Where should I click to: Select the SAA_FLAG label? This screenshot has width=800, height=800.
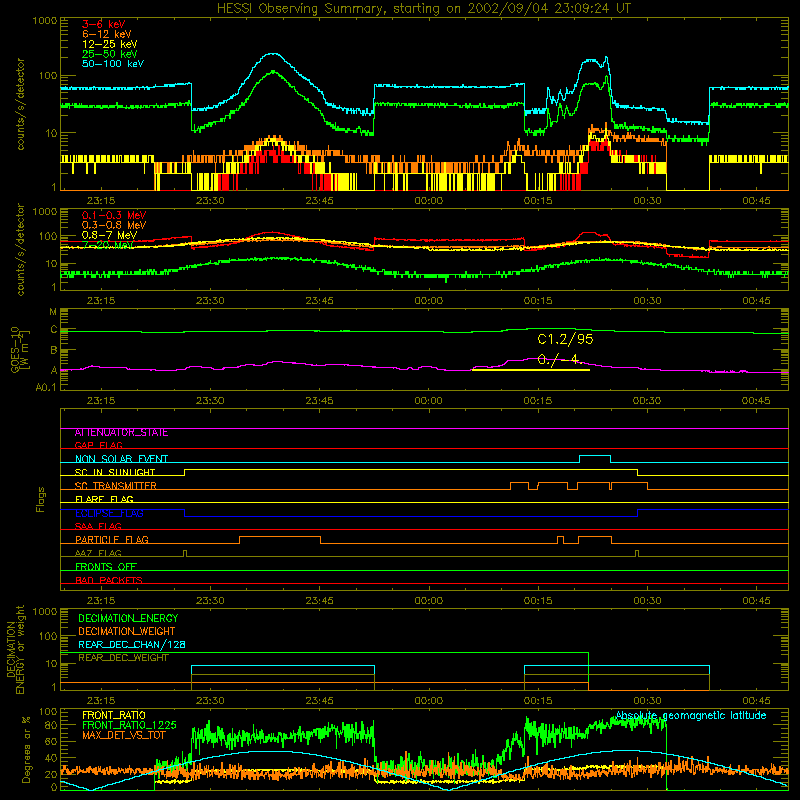point(98,526)
